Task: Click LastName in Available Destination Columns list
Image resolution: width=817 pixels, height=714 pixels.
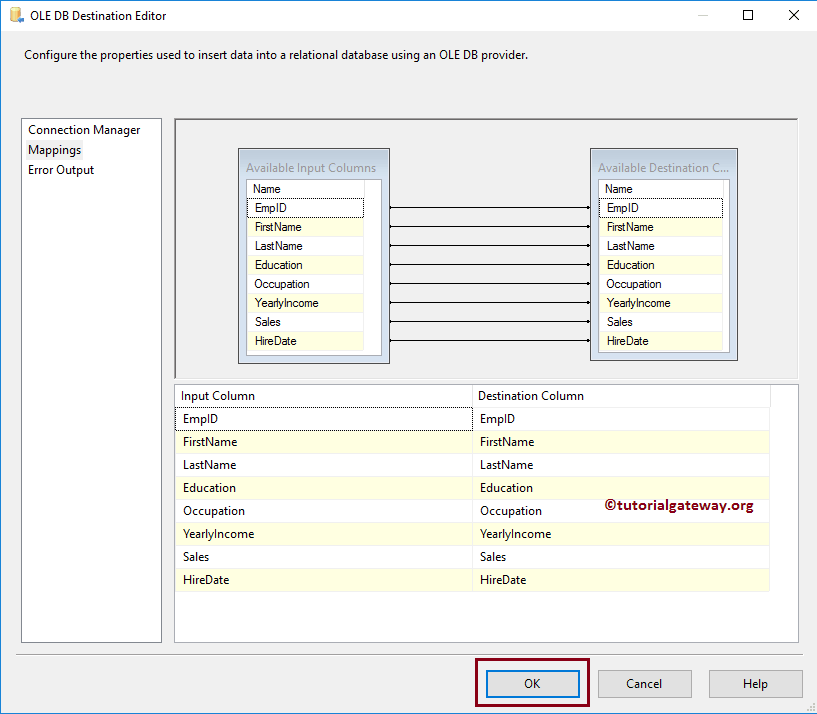Action: (x=630, y=246)
